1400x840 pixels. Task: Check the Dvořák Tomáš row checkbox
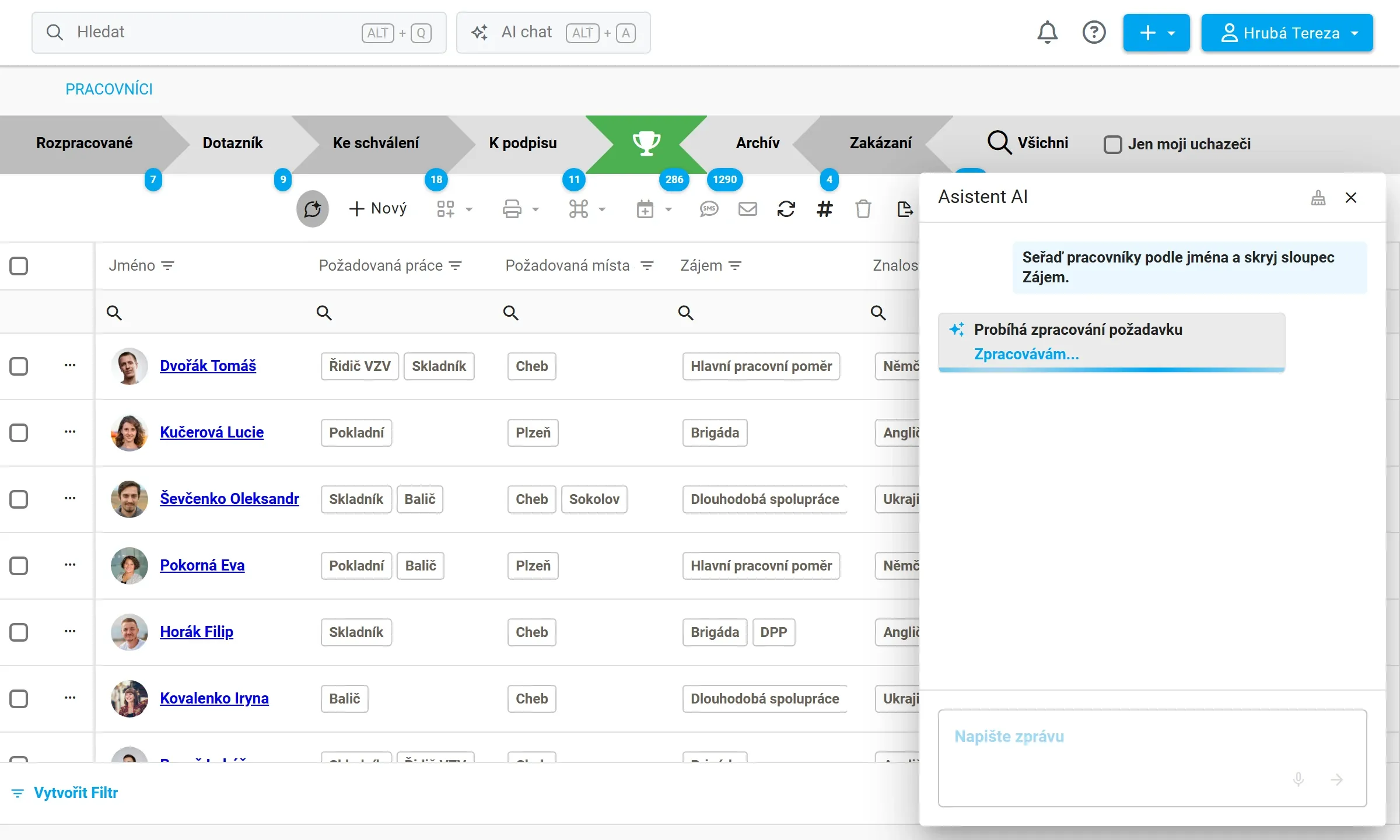(19, 366)
